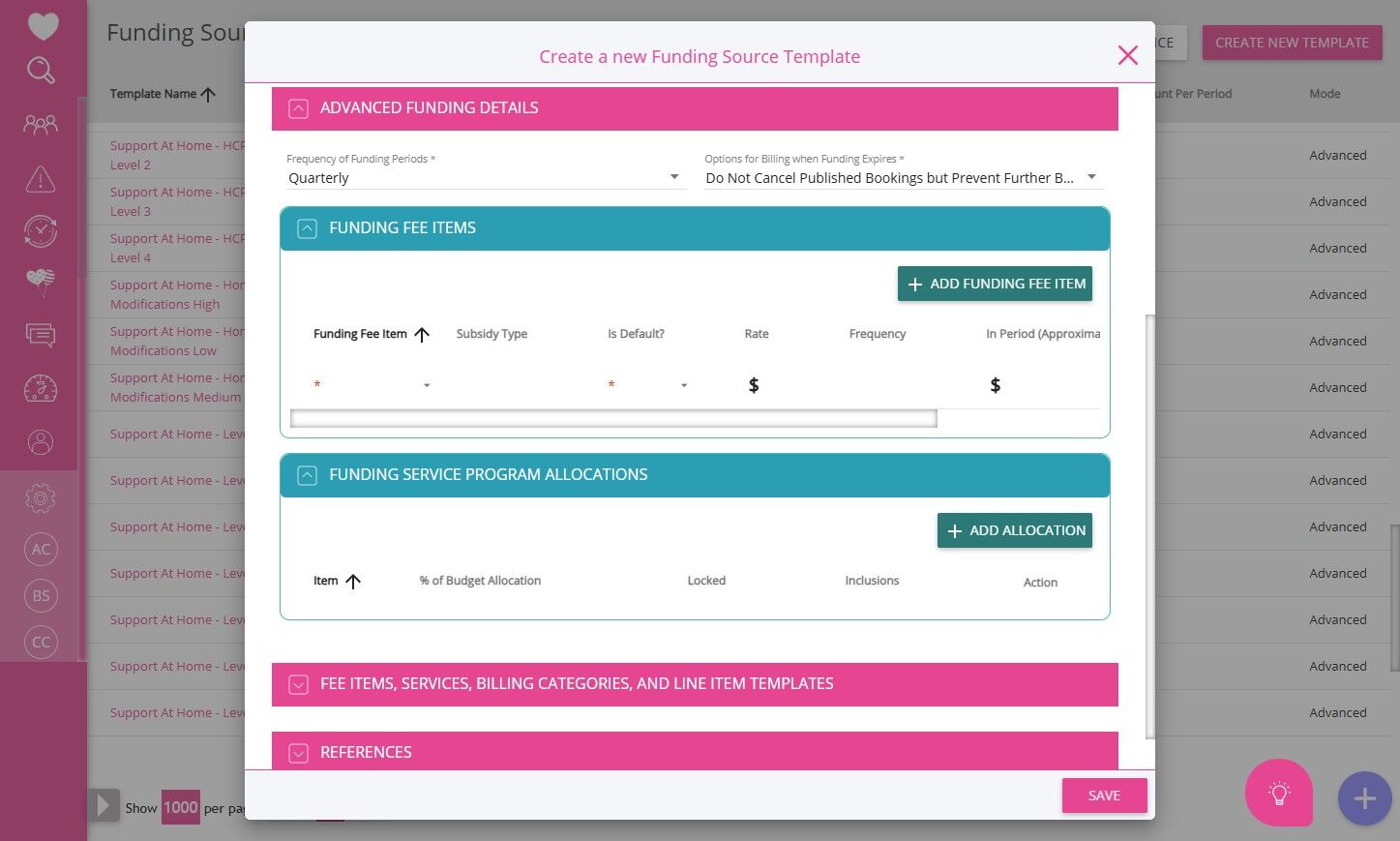Expand Fee Items, Services, Billing Categories section

tap(299, 684)
